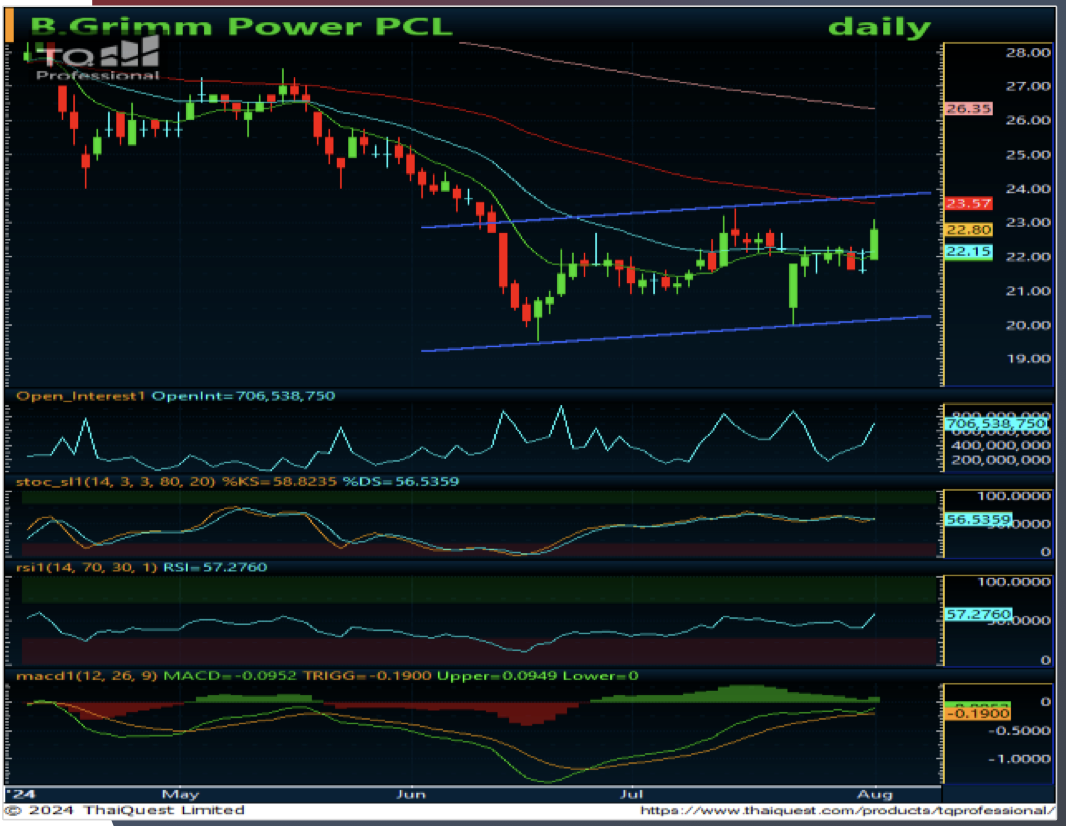Click the cyan 22.15 price tag
Screen dimensions: 1066x826
[x=969, y=252]
